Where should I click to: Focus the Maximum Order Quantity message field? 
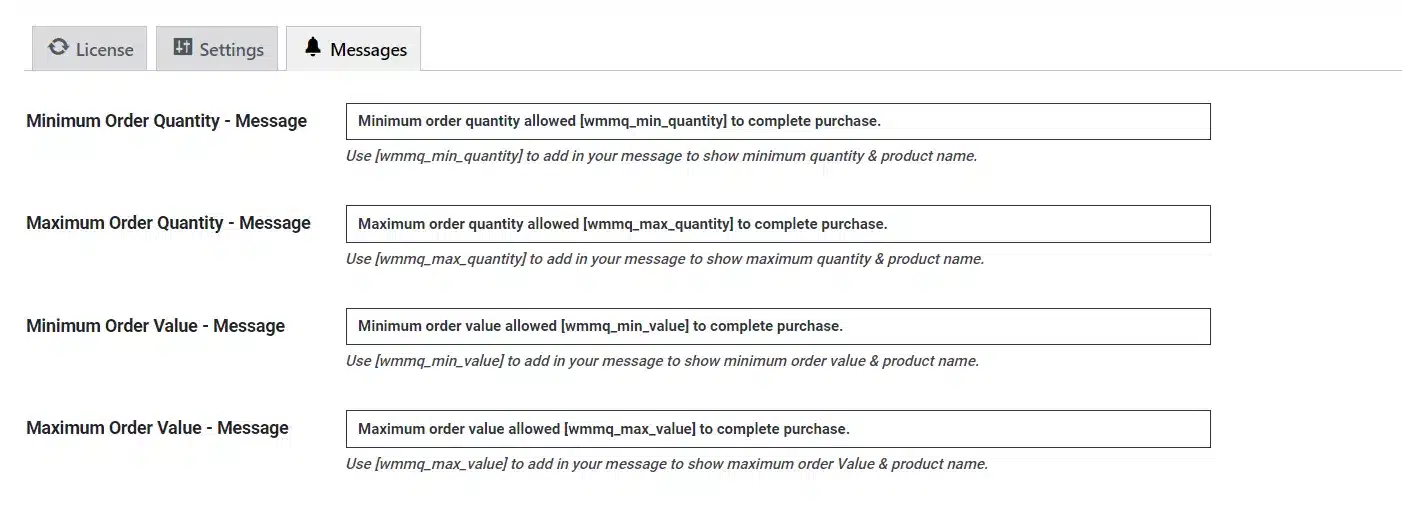[778, 224]
